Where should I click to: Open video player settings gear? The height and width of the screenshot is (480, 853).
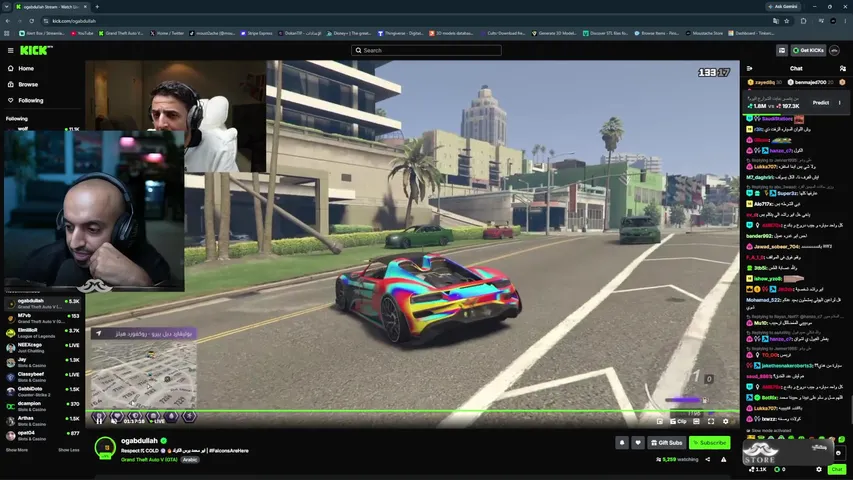tap(725, 421)
